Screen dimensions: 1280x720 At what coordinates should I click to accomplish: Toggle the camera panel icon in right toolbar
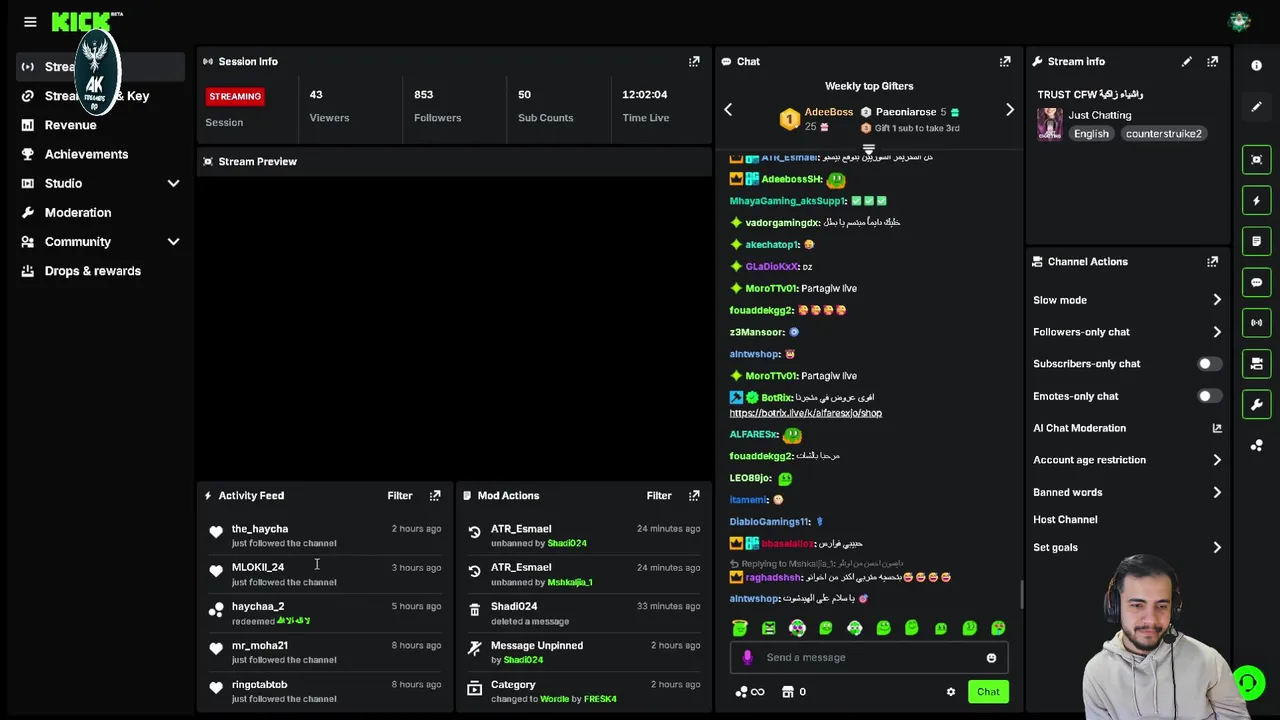1257,364
